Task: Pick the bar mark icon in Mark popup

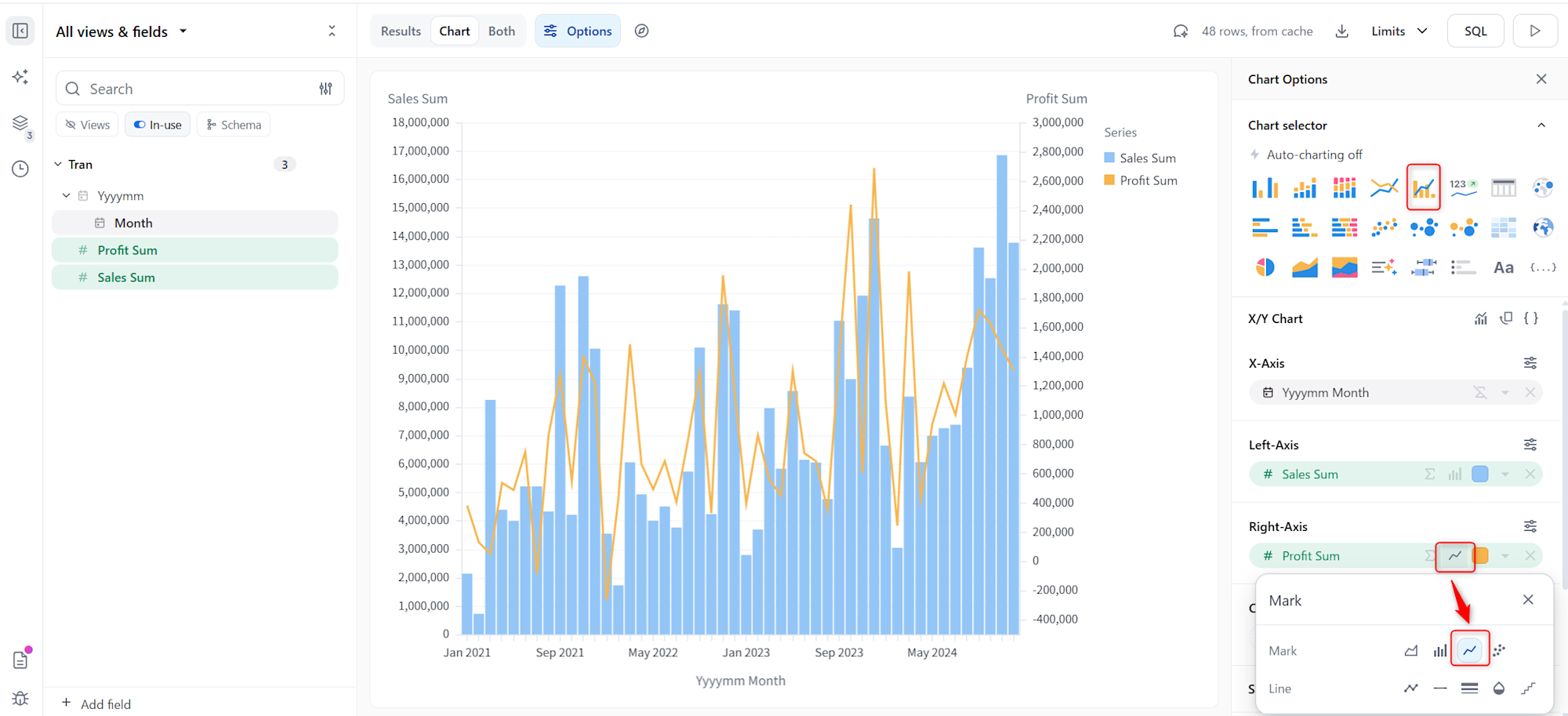Action: 1440,650
